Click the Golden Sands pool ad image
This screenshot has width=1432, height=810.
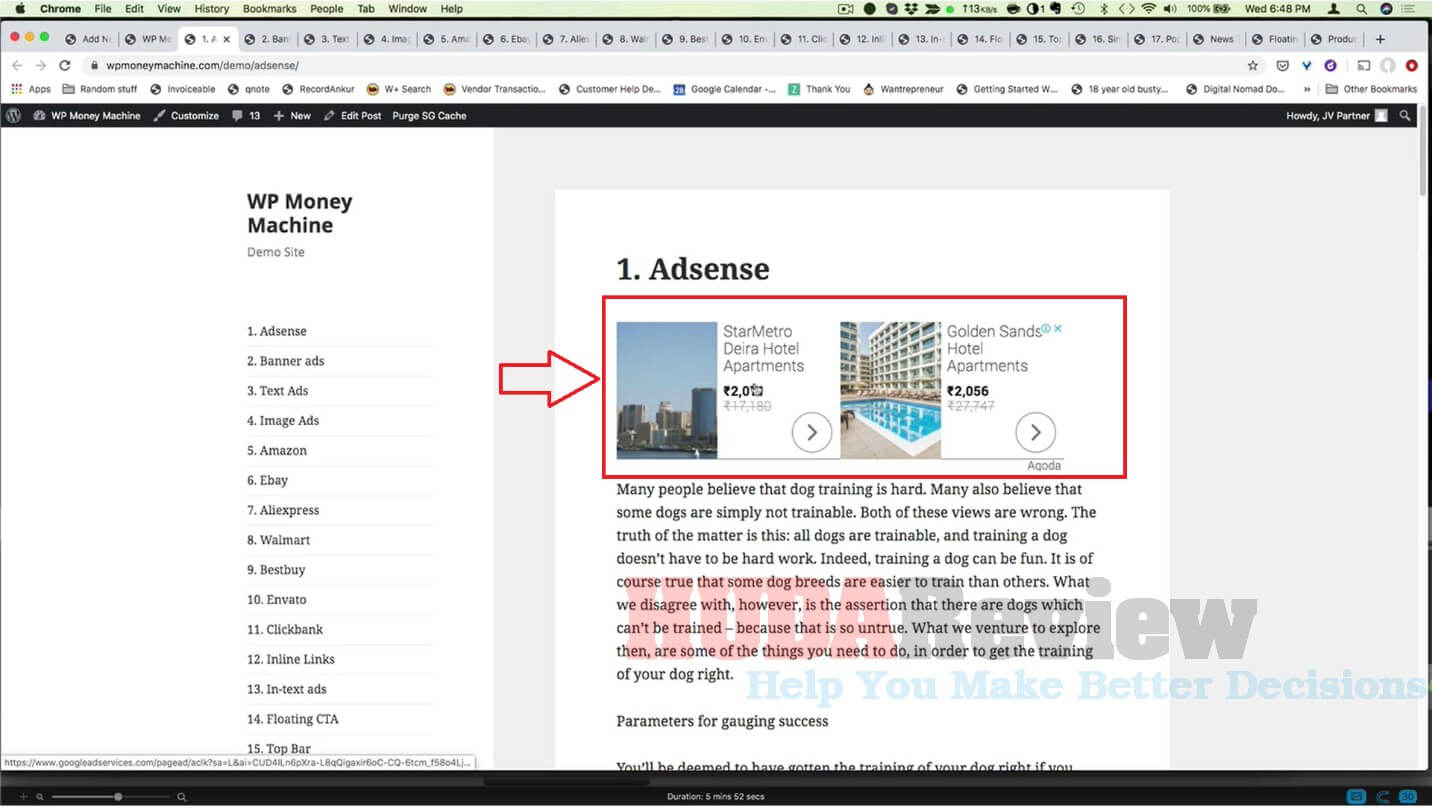pos(890,390)
